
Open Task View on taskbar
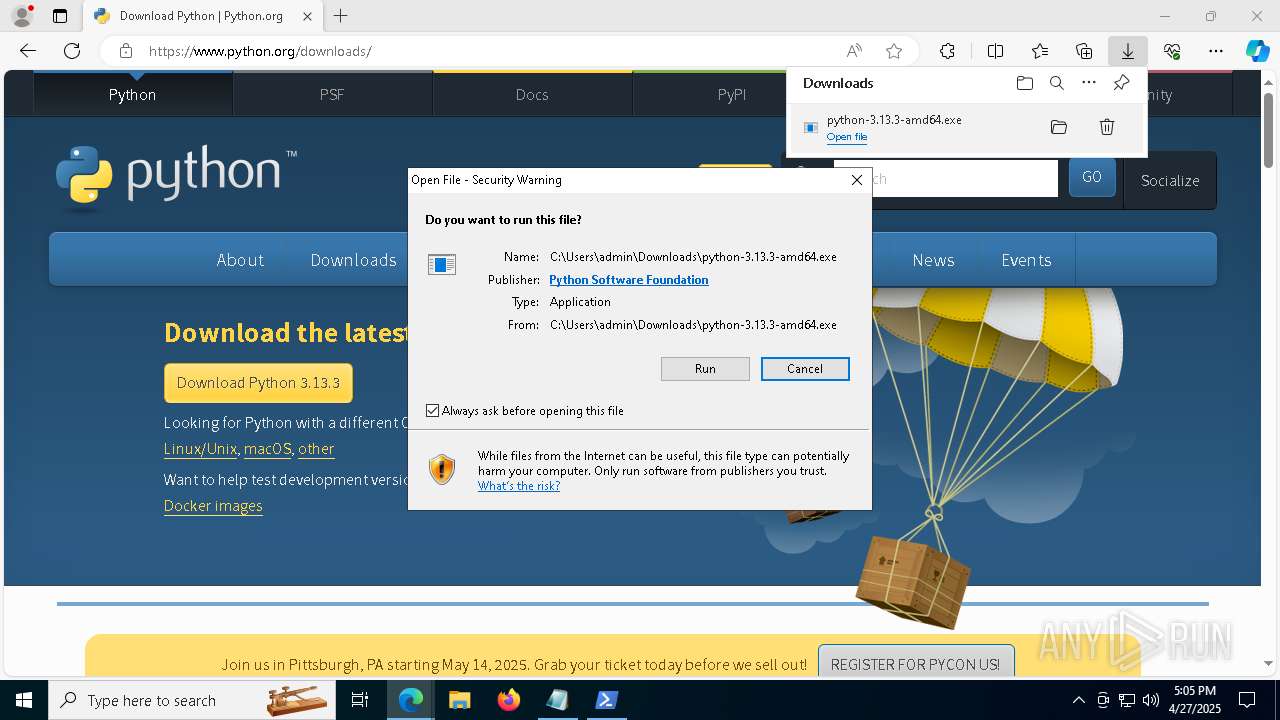pyautogui.click(x=360, y=700)
